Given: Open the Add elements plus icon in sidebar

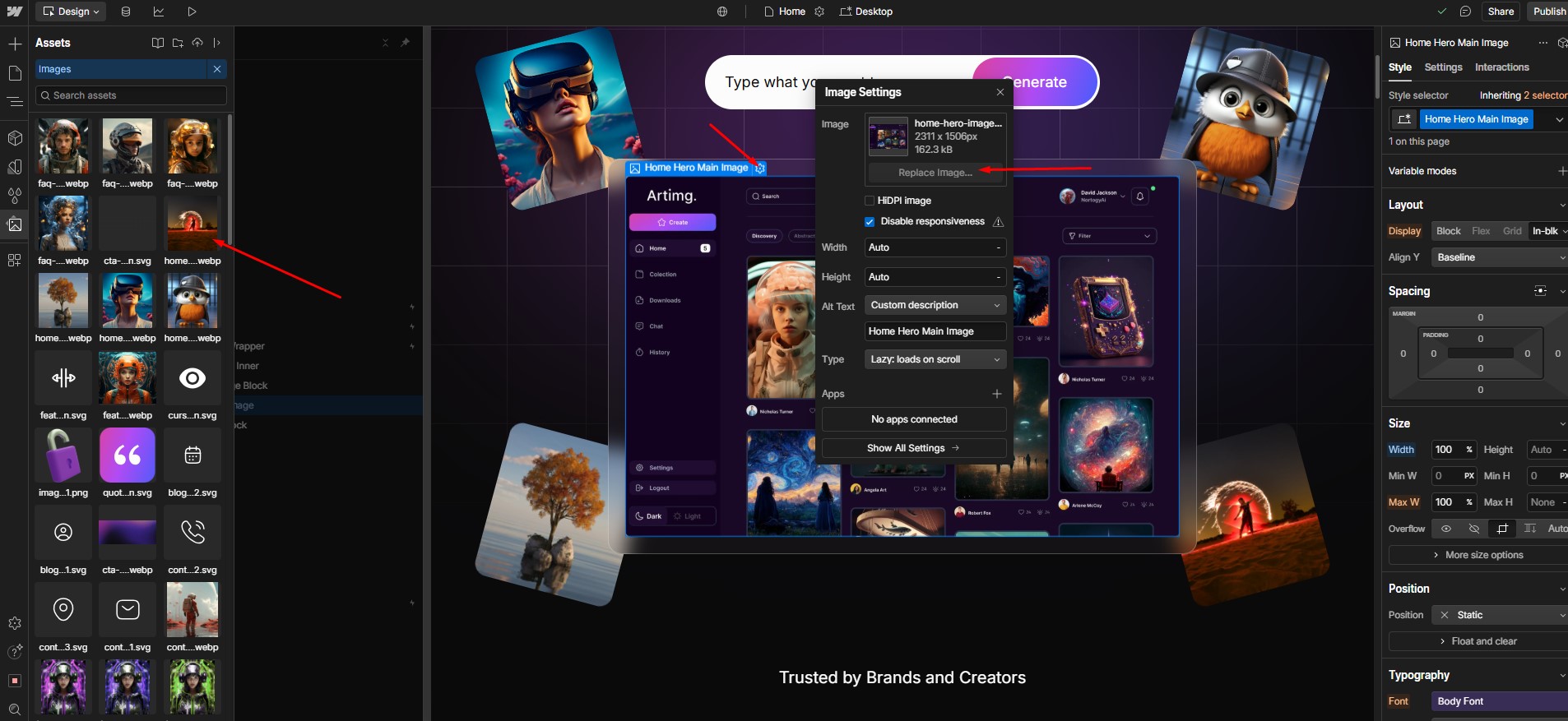Looking at the screenshot, I should tap(15, 44).
